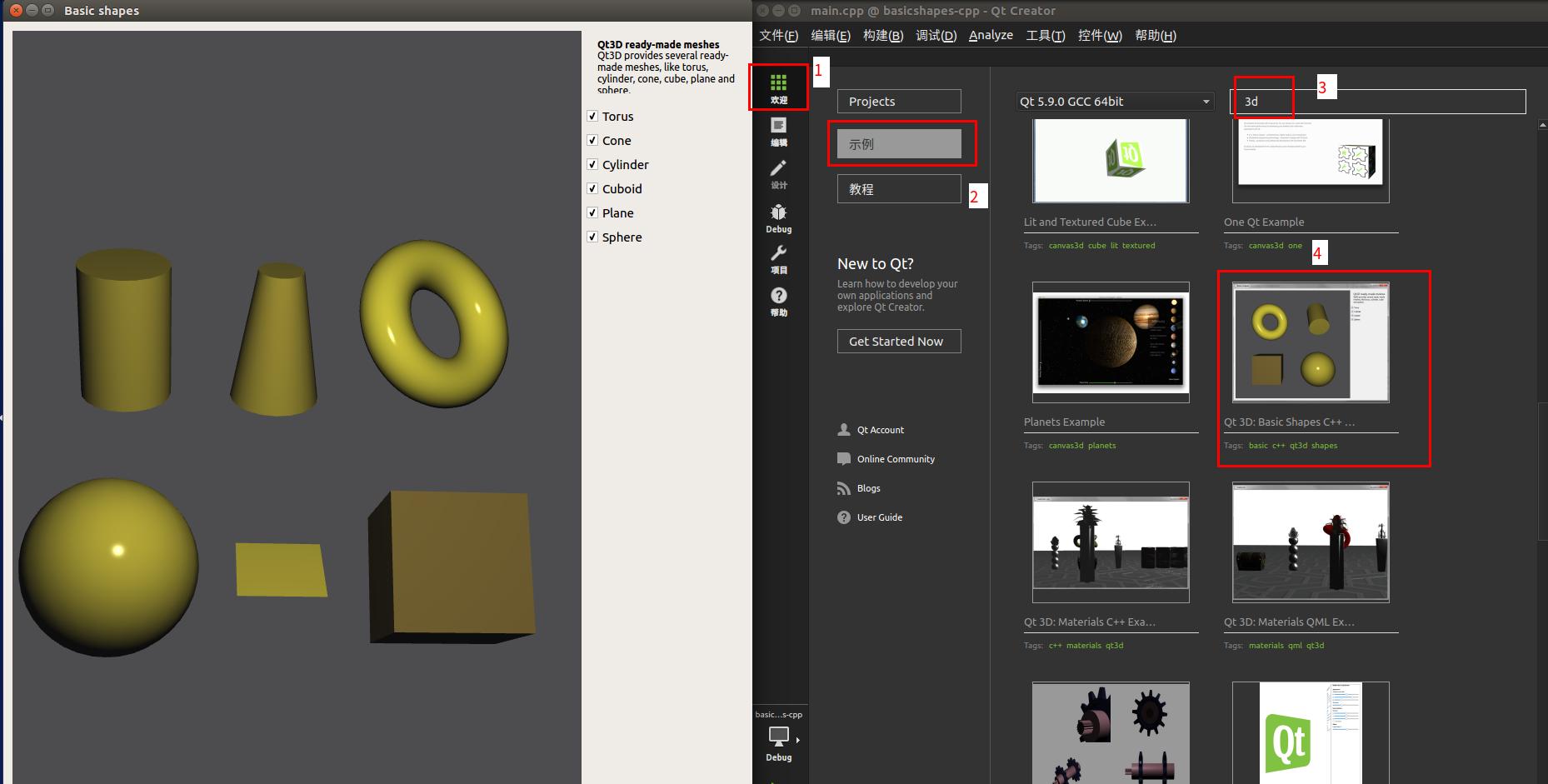Open the Qt logo example thumbnail at bottom
The height and width of the screenshot is (784, 1548).
coord(1311,732)
